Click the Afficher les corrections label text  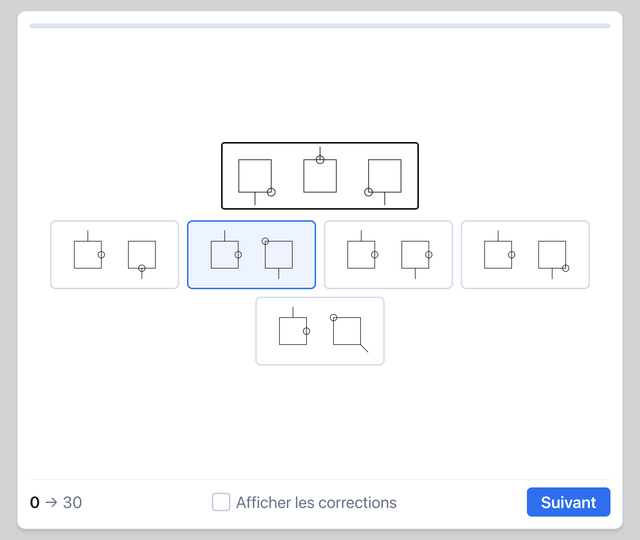316,502
